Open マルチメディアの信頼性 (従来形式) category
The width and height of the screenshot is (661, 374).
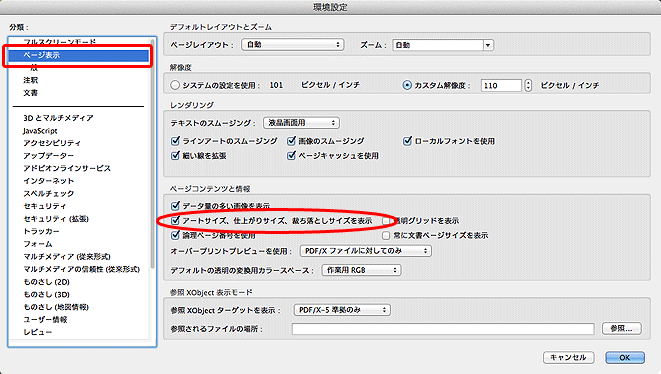coord(81,269)
